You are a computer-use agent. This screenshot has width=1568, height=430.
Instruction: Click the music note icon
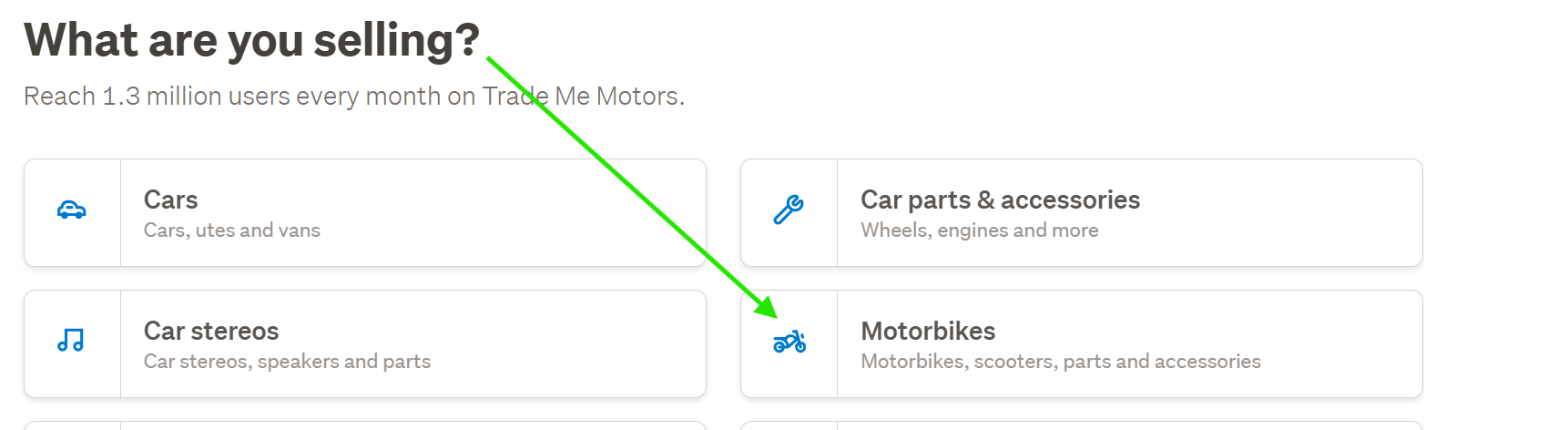71,341
